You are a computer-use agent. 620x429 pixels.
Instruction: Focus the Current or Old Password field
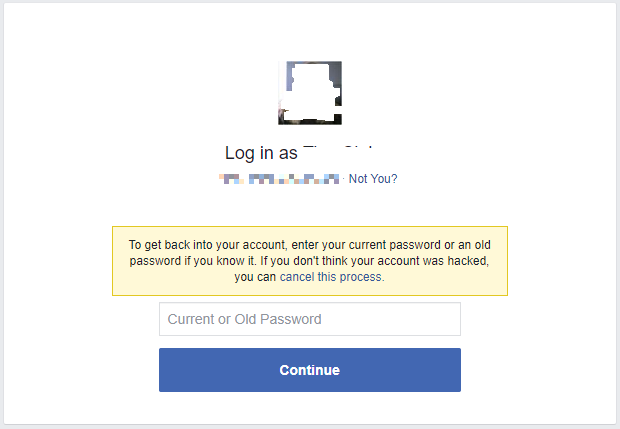(309, 319)
